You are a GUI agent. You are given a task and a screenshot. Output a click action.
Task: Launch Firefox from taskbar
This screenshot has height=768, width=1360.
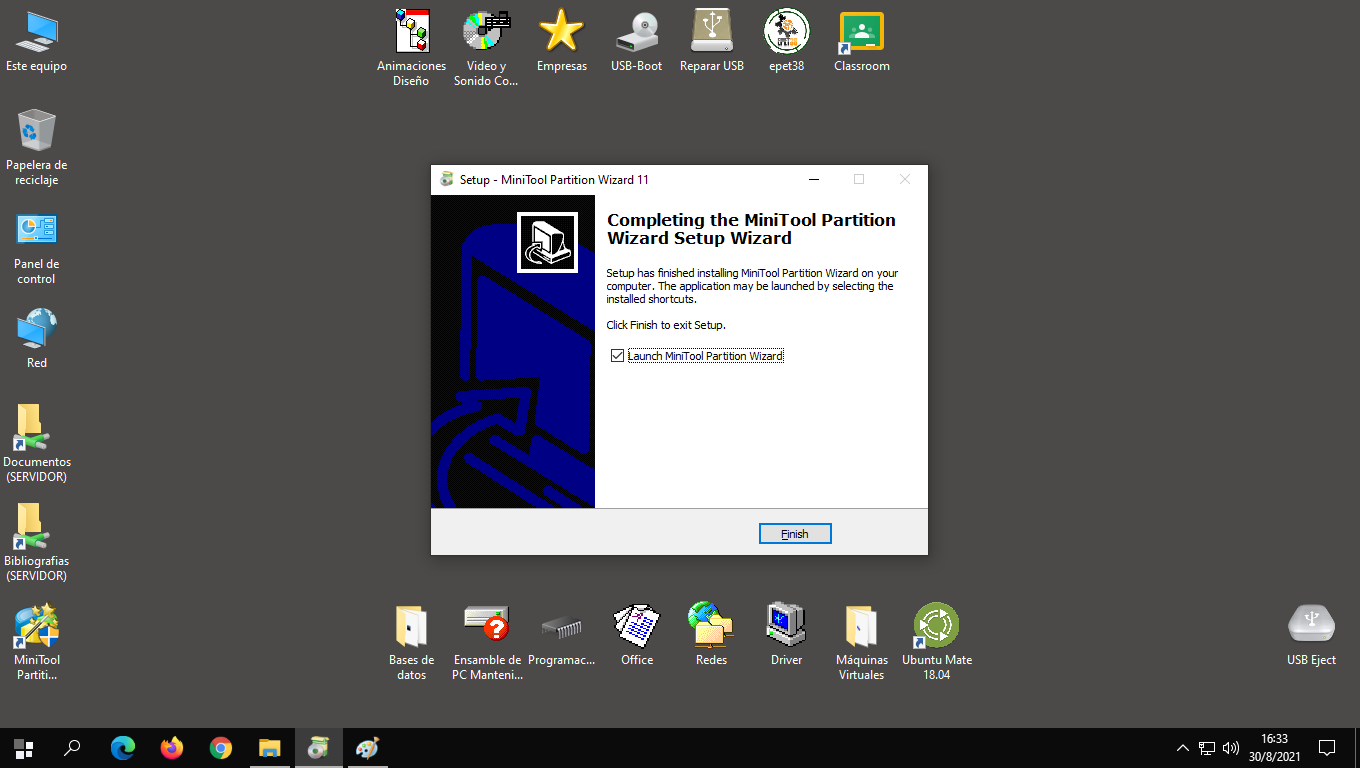[x=172, y=748]
